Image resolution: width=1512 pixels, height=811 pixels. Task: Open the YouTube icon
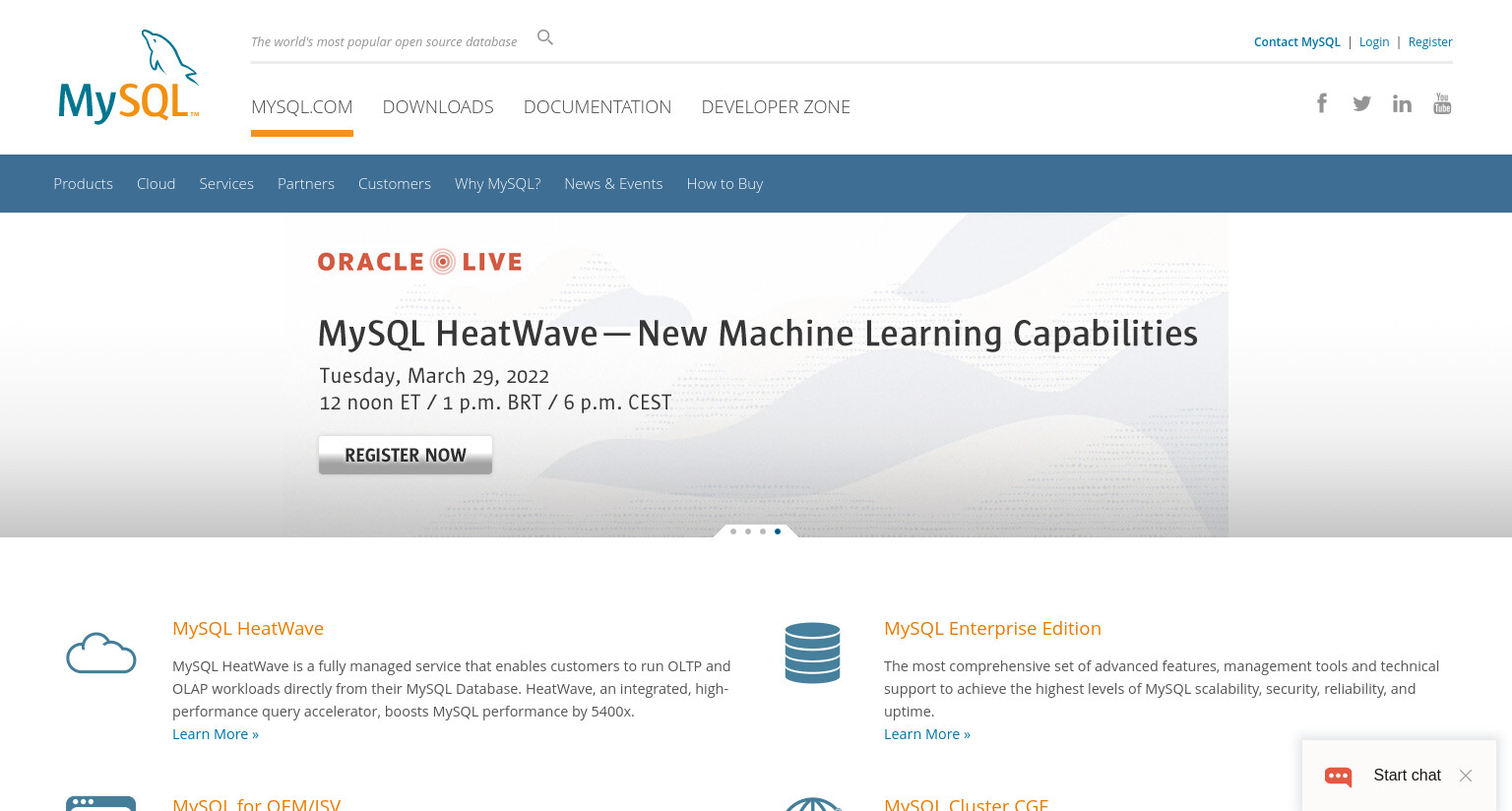coord(1442,103)
